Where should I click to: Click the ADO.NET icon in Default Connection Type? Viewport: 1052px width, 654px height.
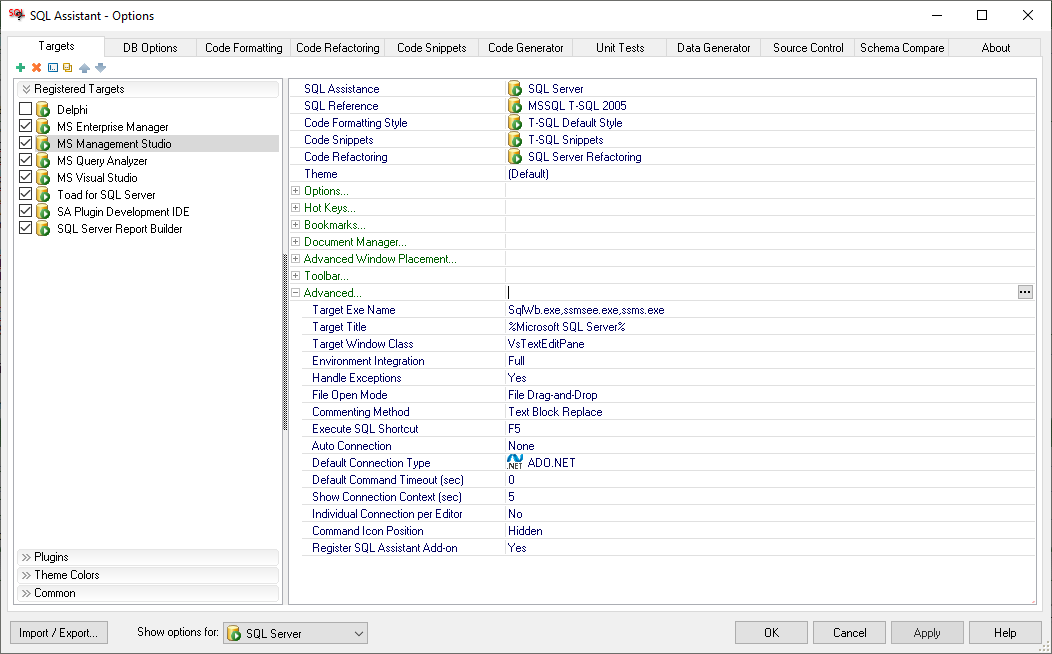click(515, 462)
